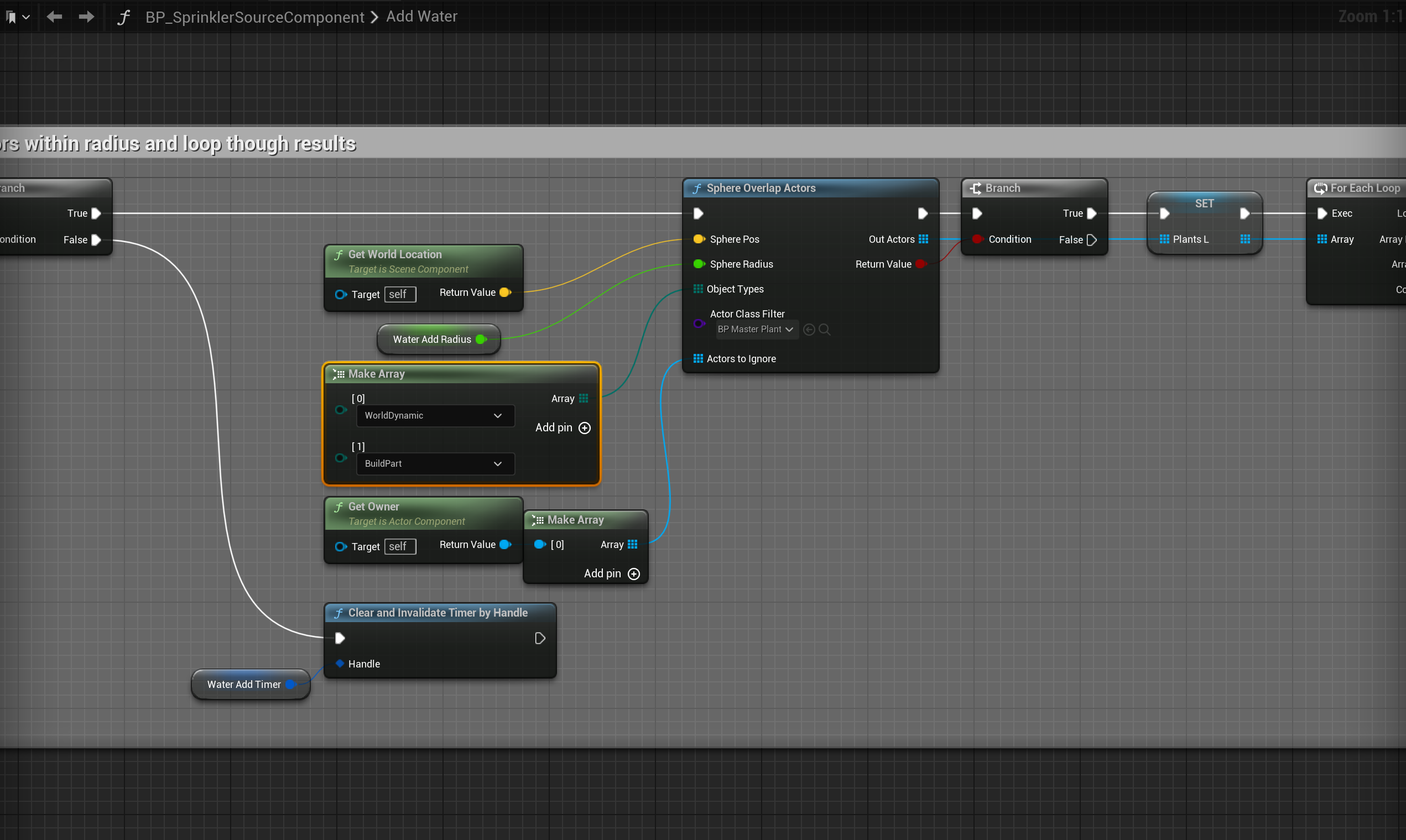This screenshot has width=1406, height=840.
Task: Click the Add pin plus icon on WorldDynamic array
Action: 585,428
